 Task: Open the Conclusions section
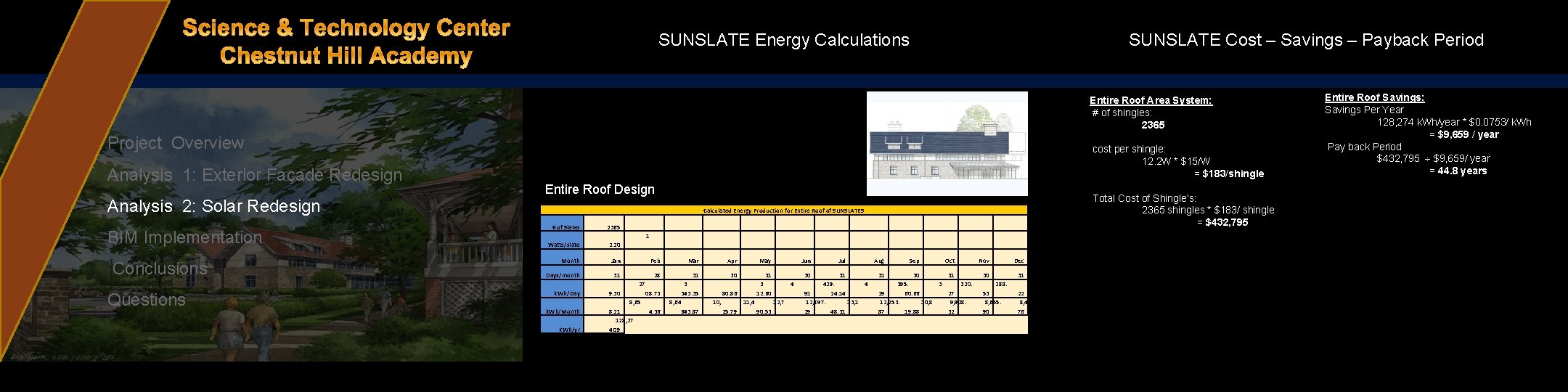click(160, 269)
